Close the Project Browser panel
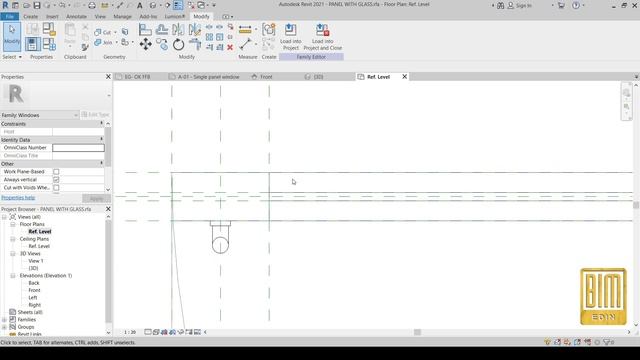The image size is (640, 360). 108,209
